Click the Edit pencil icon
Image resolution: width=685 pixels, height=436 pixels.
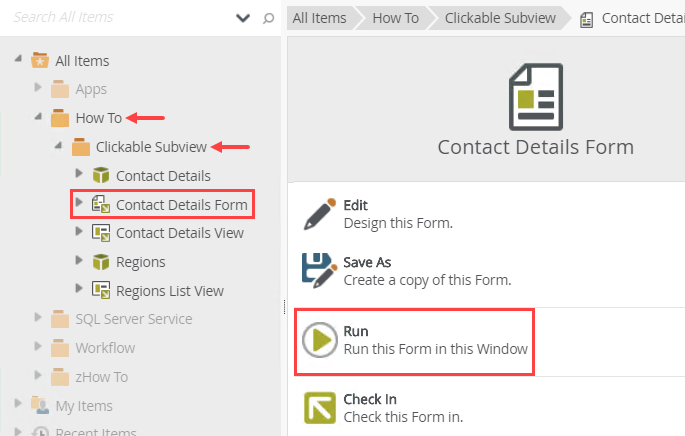(319, 214)
